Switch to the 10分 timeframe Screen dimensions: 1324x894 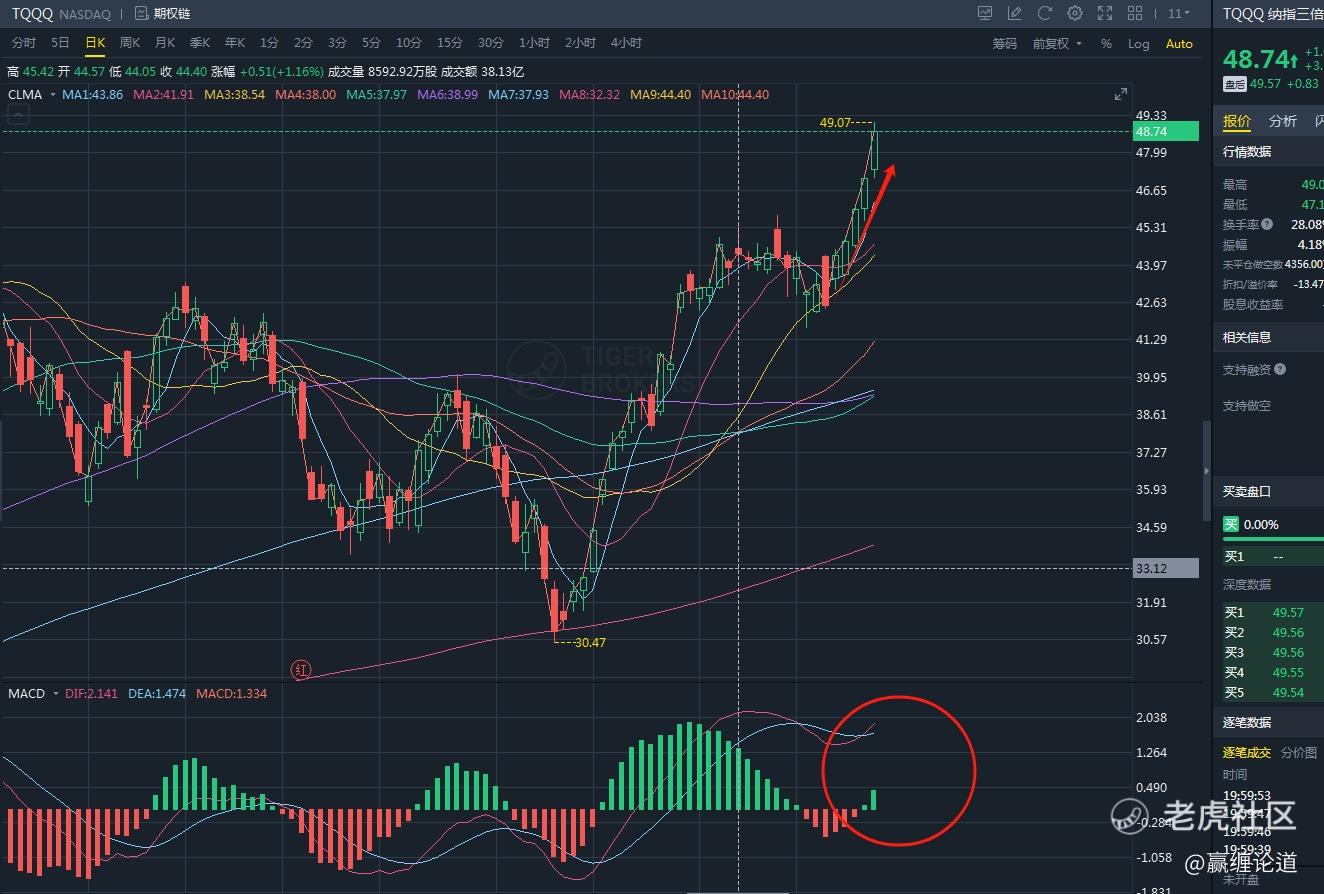(408, 43)
